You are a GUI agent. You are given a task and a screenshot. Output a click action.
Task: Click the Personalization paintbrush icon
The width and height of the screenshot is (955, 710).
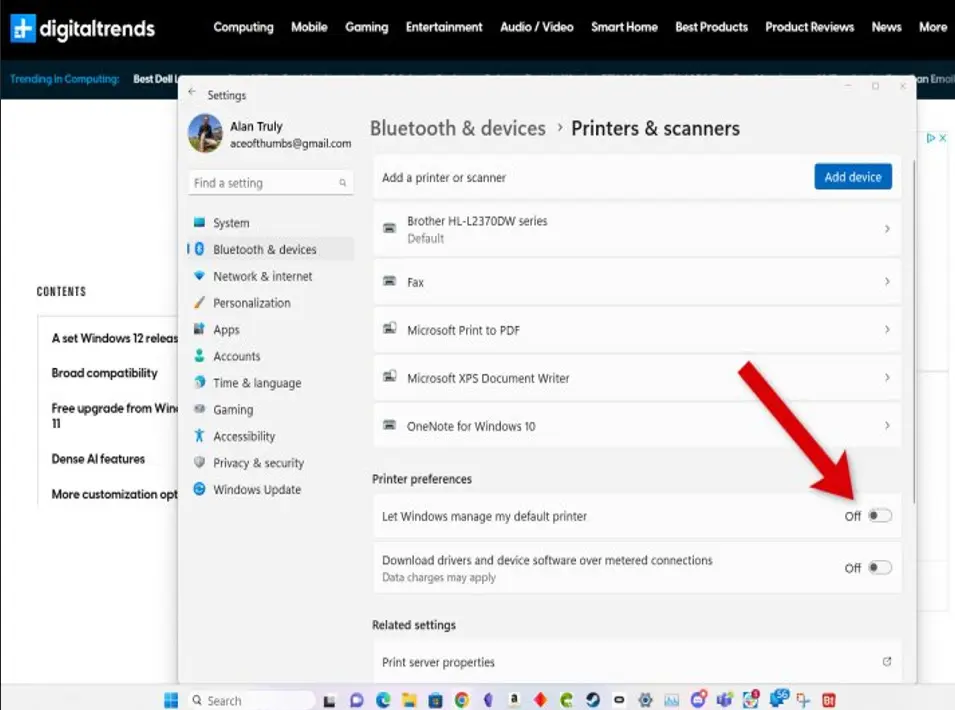pyautogui.click(x=199, y=302)
